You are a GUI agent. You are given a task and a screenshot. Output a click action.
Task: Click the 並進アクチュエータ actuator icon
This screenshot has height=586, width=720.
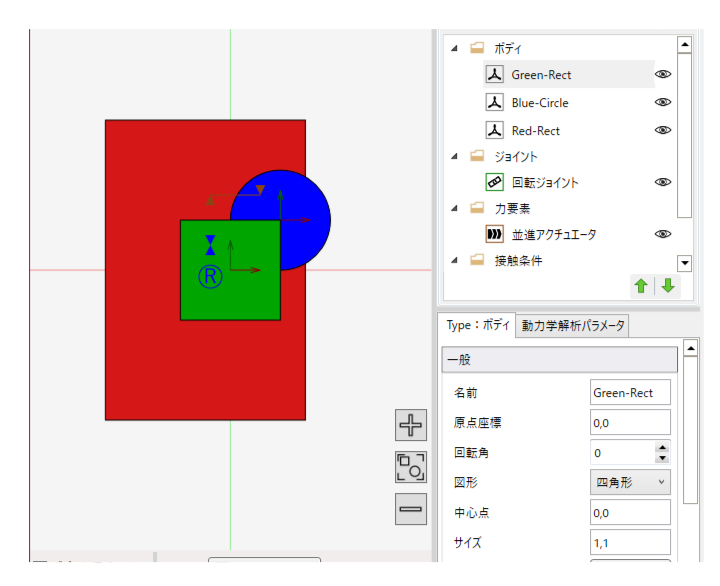click(494, 235)
